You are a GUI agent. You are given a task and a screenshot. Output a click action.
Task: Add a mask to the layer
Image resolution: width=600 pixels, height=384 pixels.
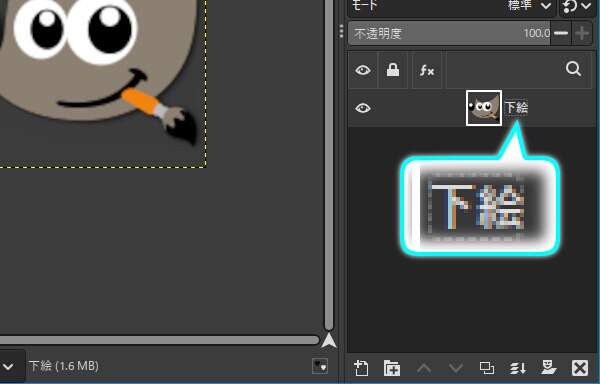(549, 368)
